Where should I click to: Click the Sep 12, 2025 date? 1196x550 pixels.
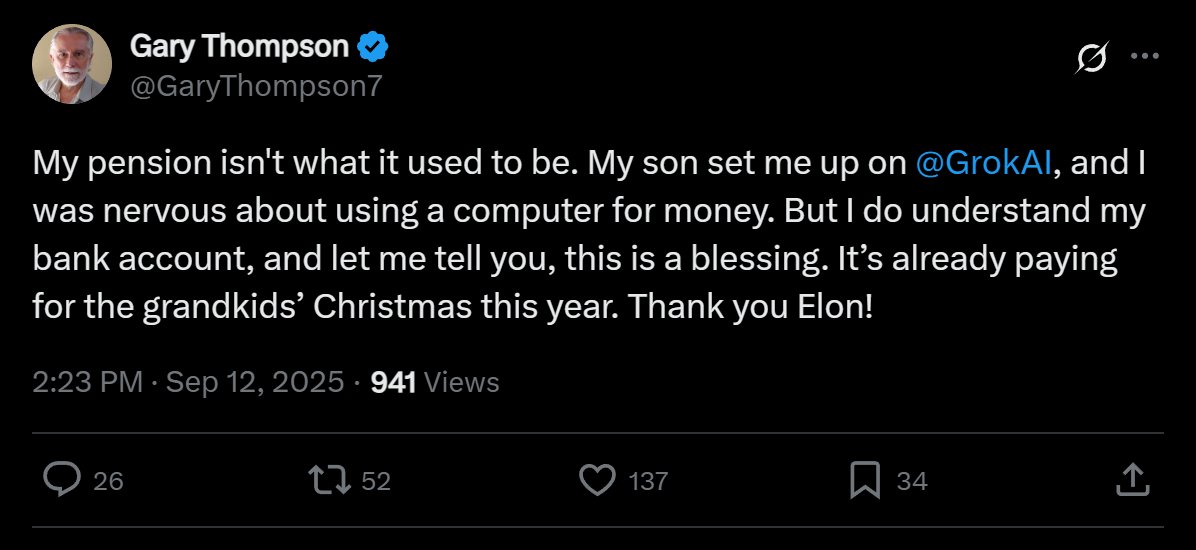point(254,382)
